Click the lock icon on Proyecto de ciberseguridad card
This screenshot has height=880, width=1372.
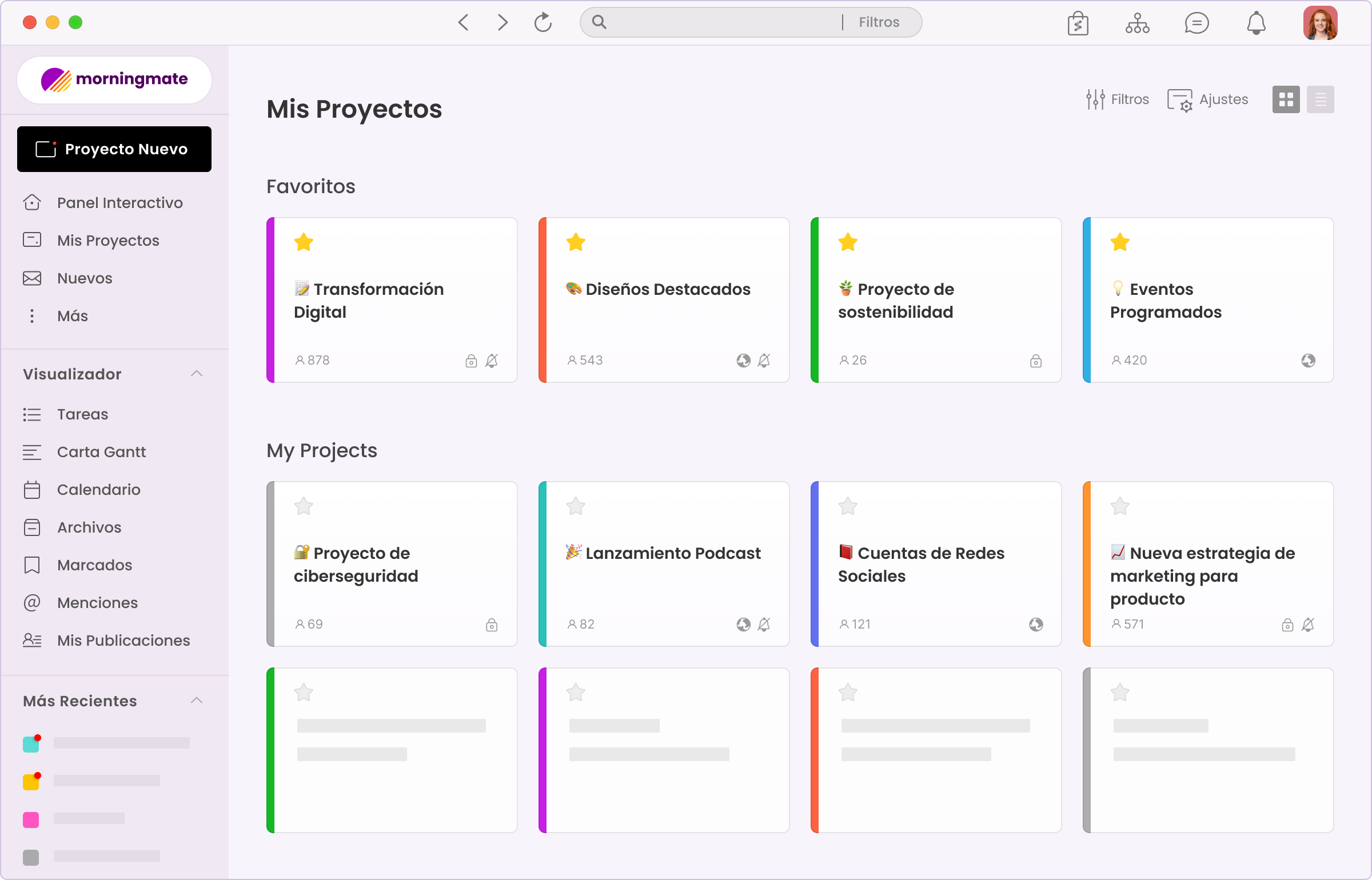coord(492,625)
